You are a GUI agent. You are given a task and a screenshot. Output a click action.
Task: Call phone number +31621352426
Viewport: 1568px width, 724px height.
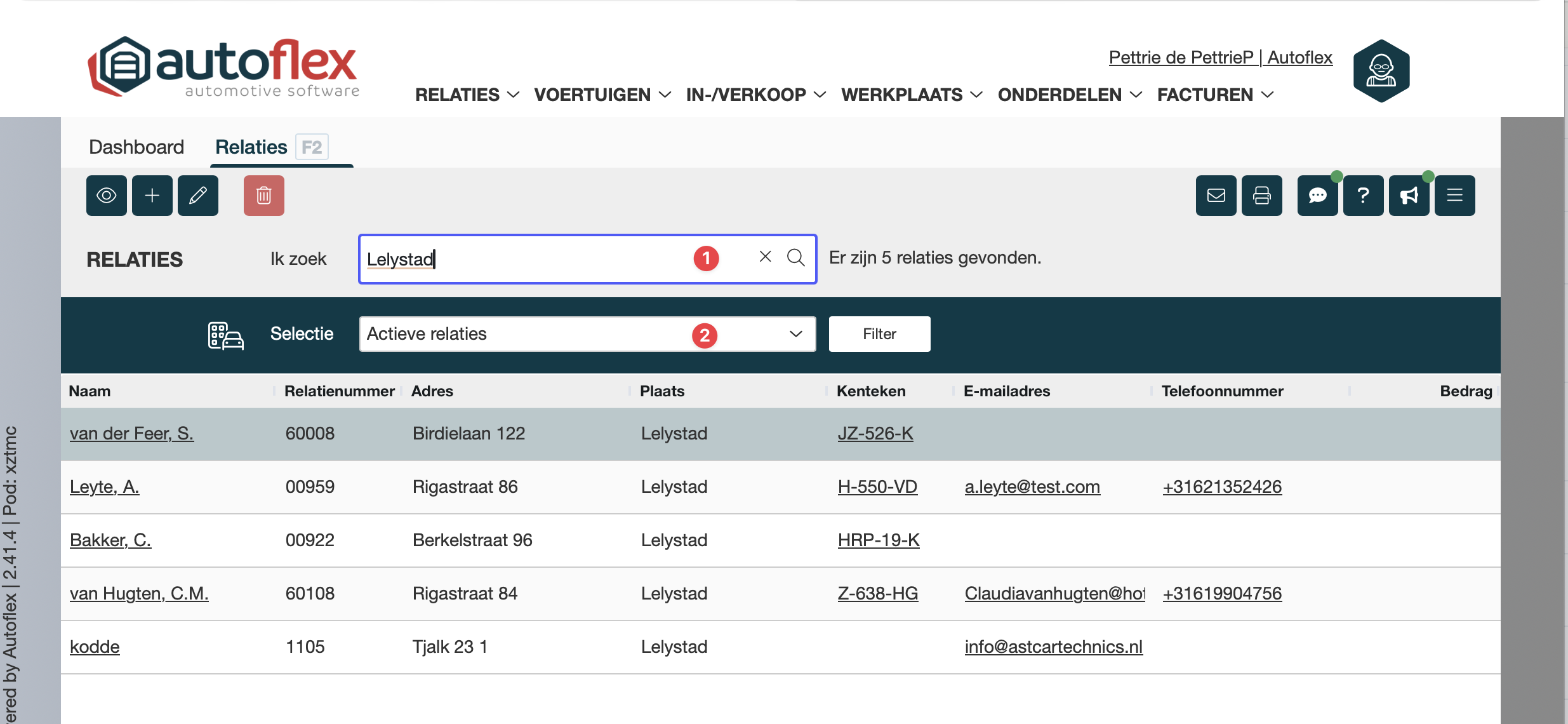pyautogui.click(x=1222, y=486)
